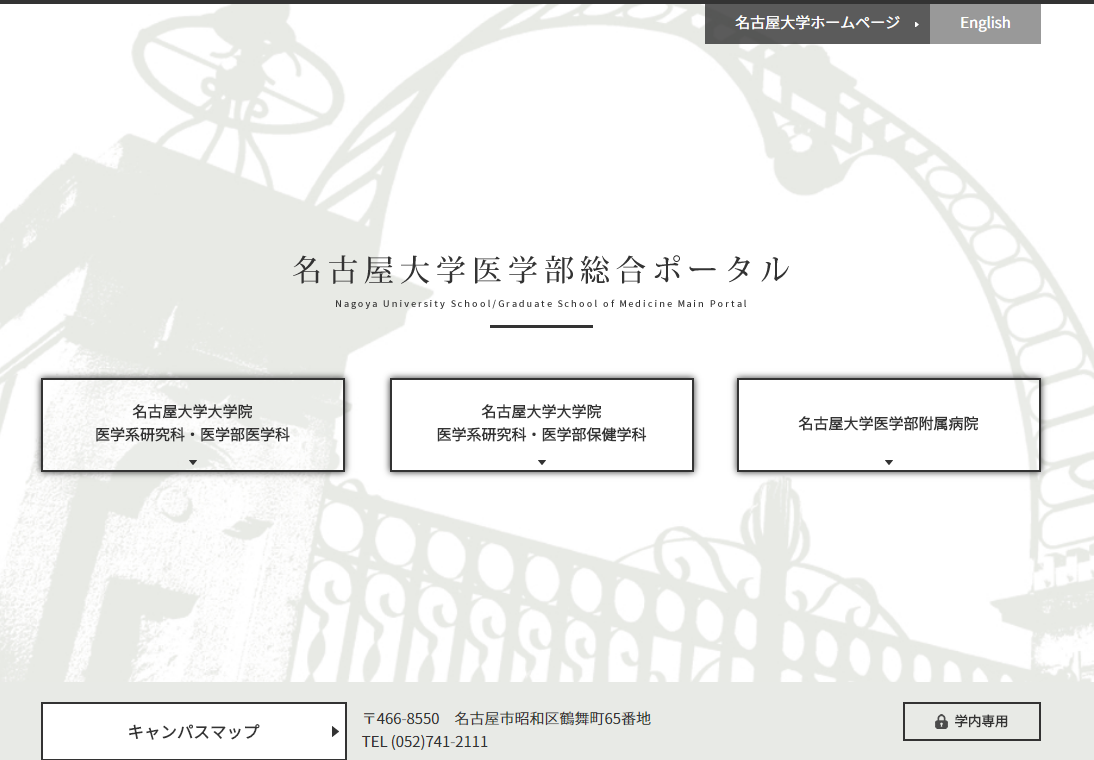Open the 学内専用 restricted link
The width and height of the screenshot is (1094, 760).
(x=972, y=721)
